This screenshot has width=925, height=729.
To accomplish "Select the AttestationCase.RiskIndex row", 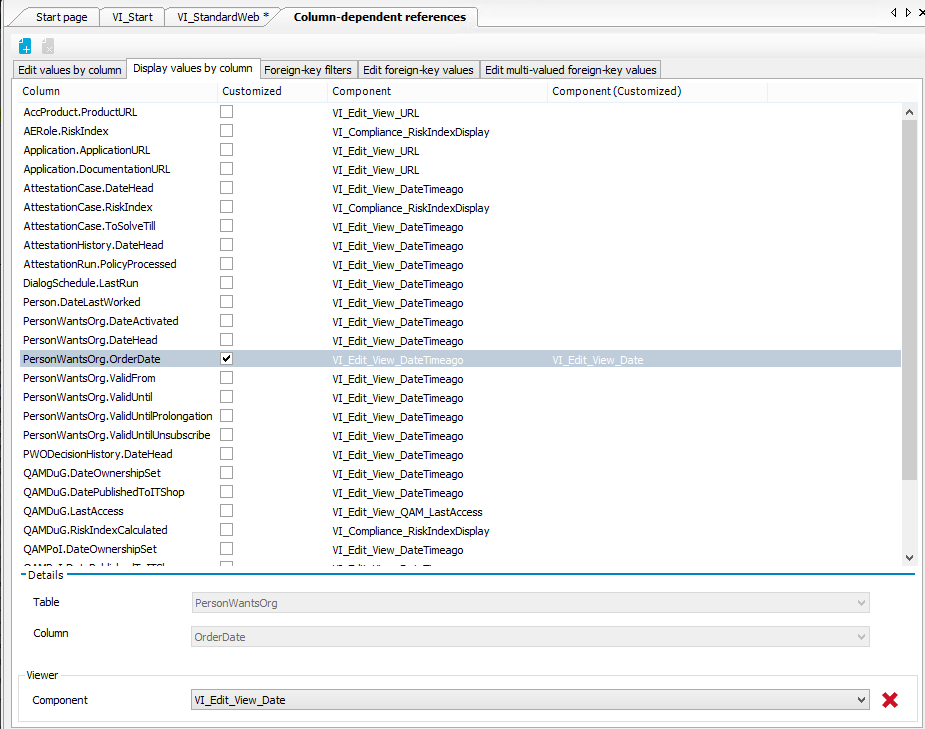I will pyautogui.click(x=88, y=207).
